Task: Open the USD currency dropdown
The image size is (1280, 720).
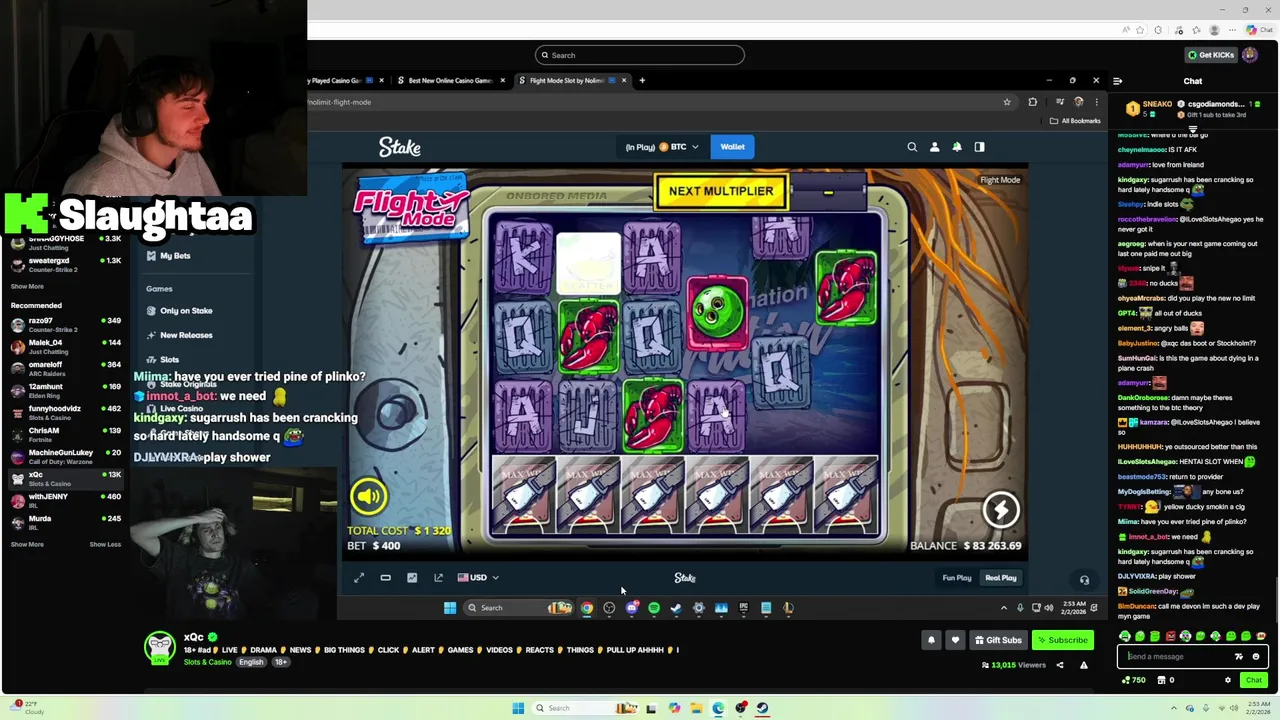Action: [478, 578]
